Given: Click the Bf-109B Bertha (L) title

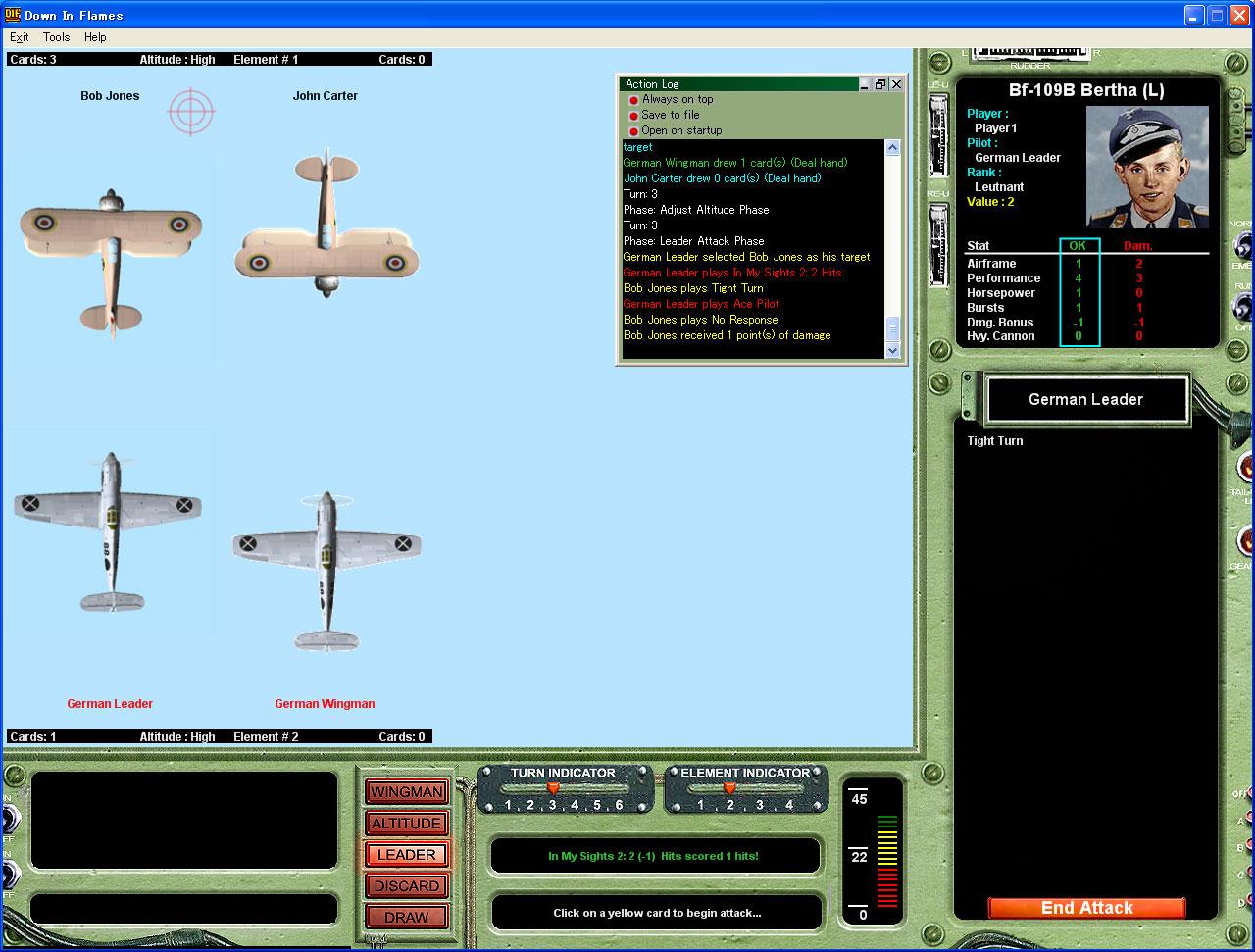Looking at the screenshot, I should tap(1086, 90).
